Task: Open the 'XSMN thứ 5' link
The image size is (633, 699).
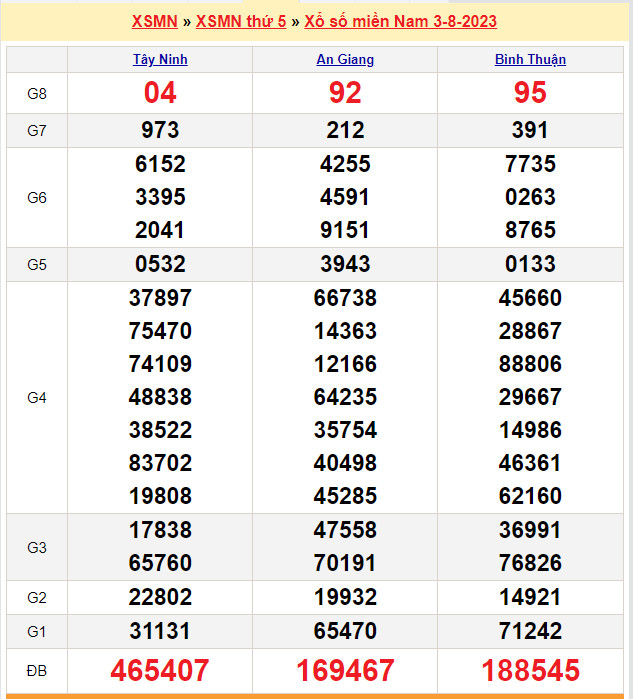Action: point(241,21)
